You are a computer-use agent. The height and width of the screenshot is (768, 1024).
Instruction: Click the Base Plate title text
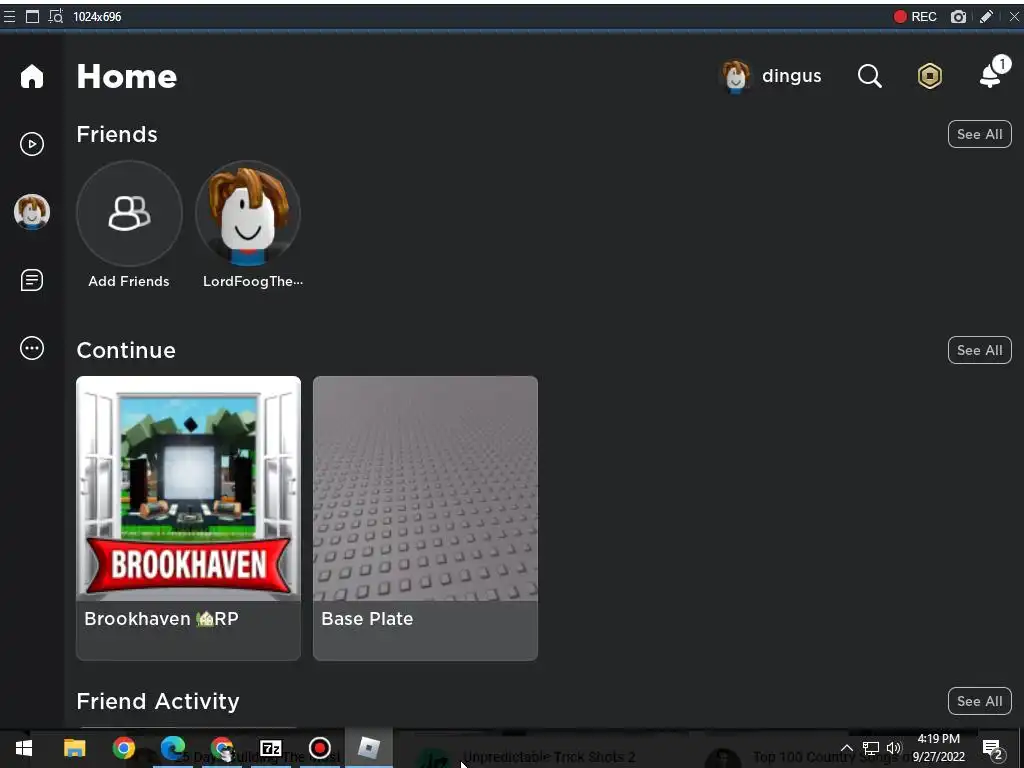coord(367,618)
